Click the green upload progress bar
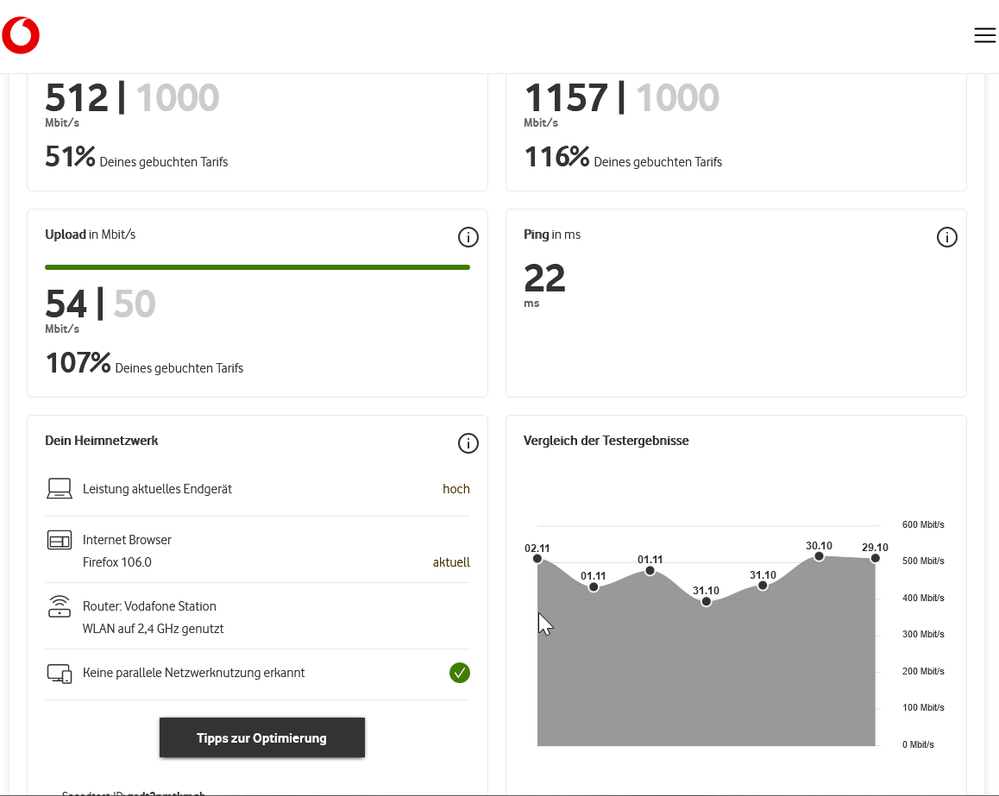 (257, 267)
